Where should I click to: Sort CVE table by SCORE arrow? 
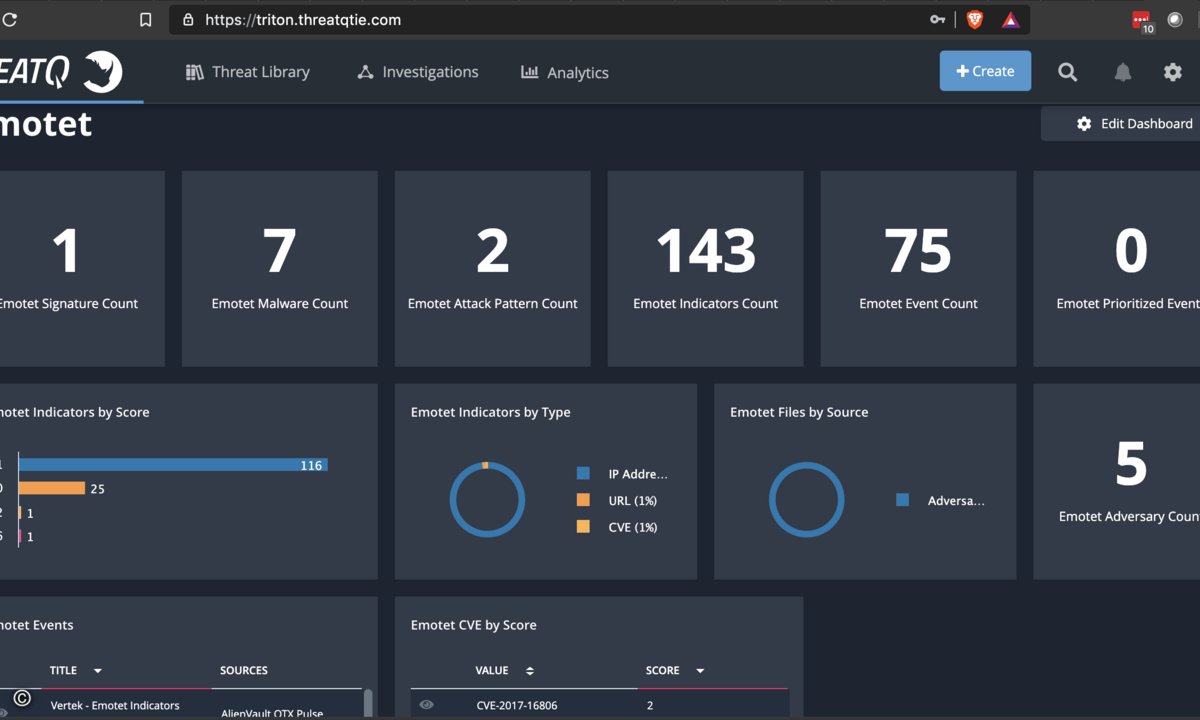(700, 671)
